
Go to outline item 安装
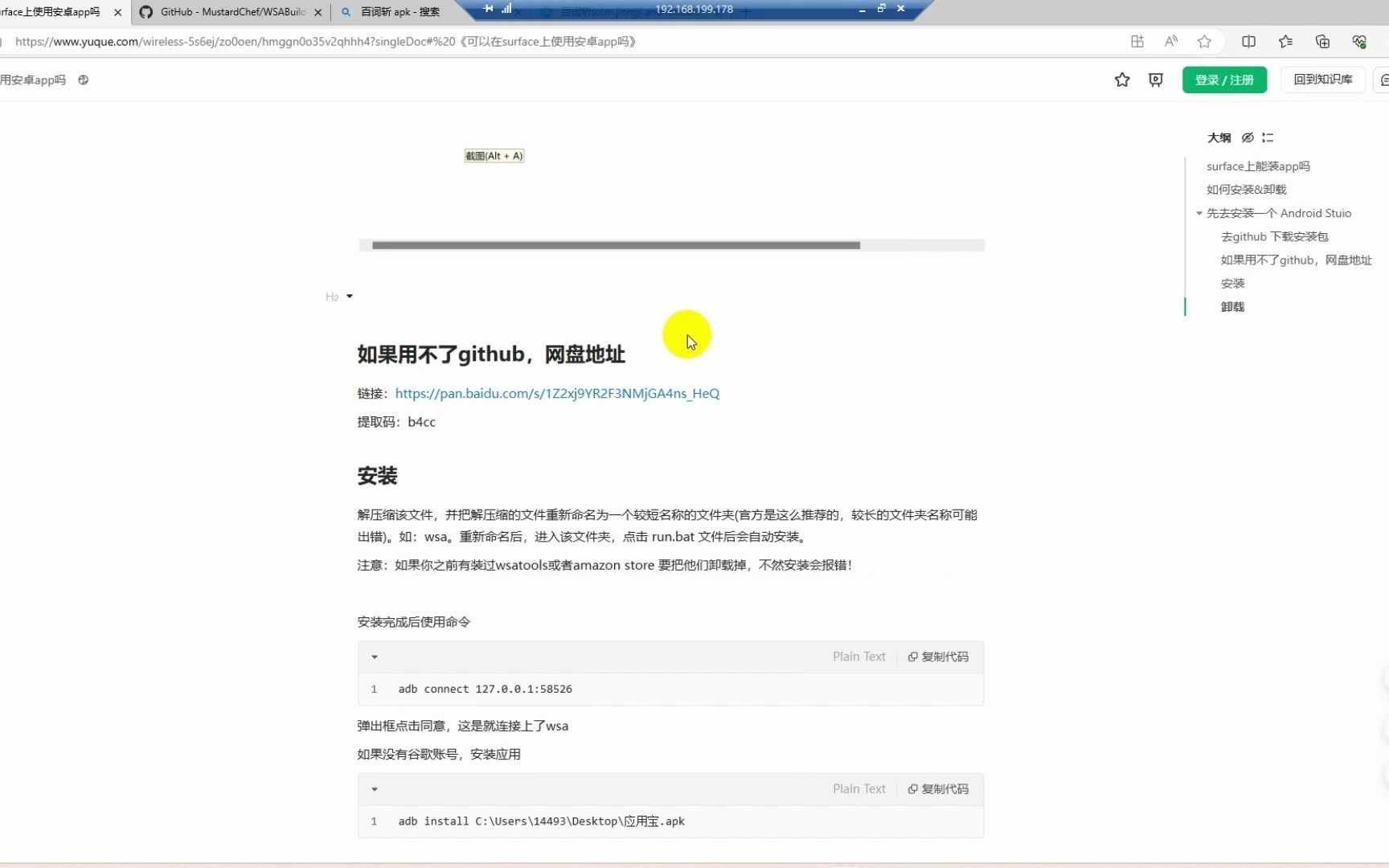coord(1232,283)
